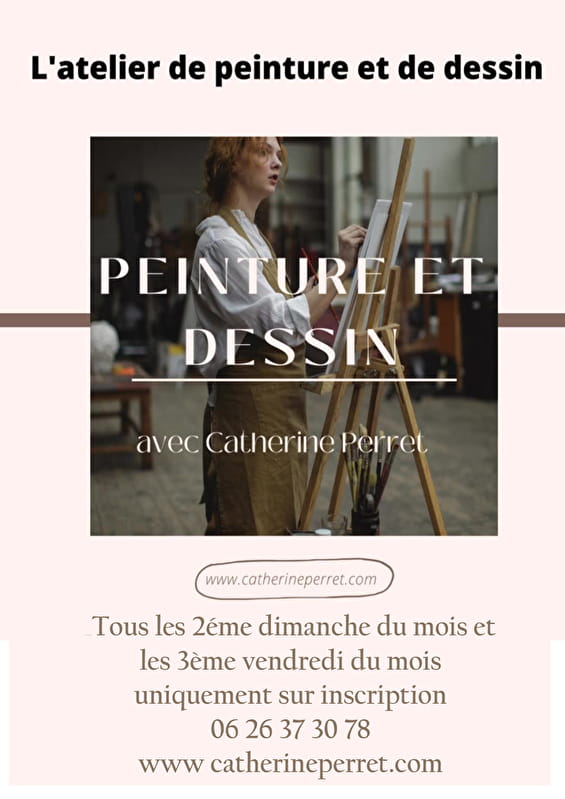
Task: Click the line Tous les 2éme dimanche du mois
Action: pyautogui.click(x=293, y=627)
